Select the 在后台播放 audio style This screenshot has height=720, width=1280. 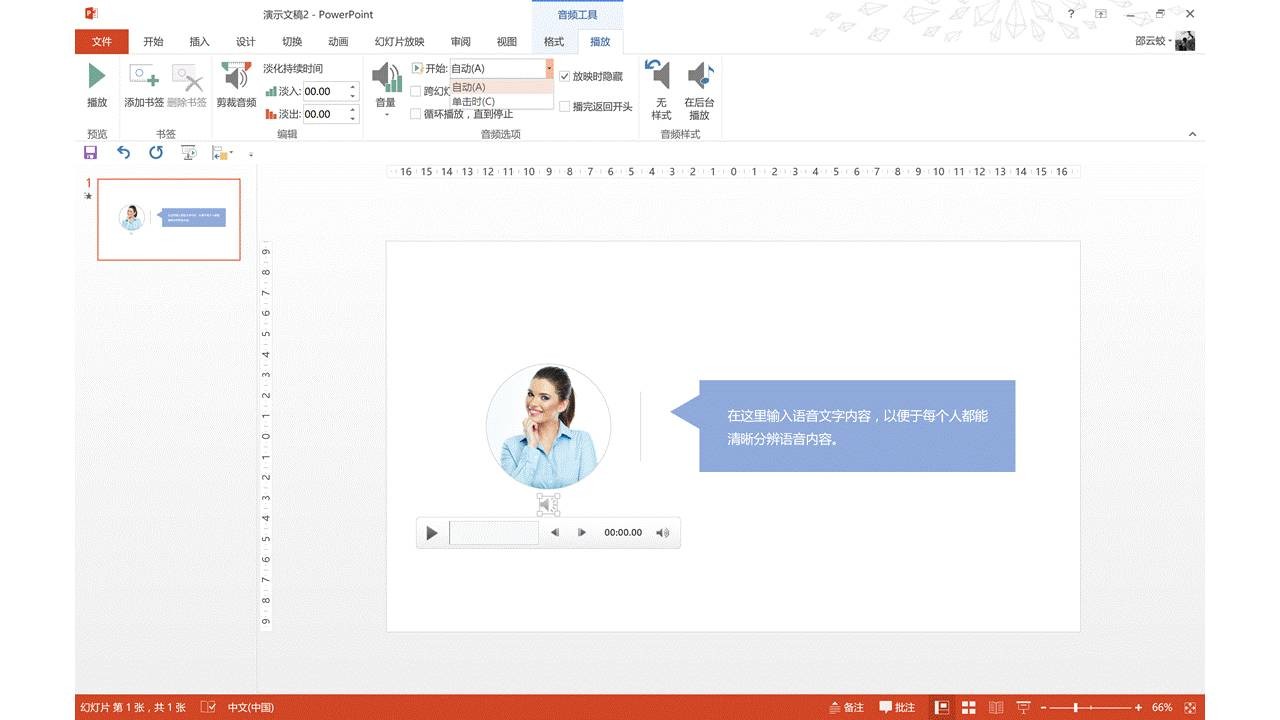(699, 77)
